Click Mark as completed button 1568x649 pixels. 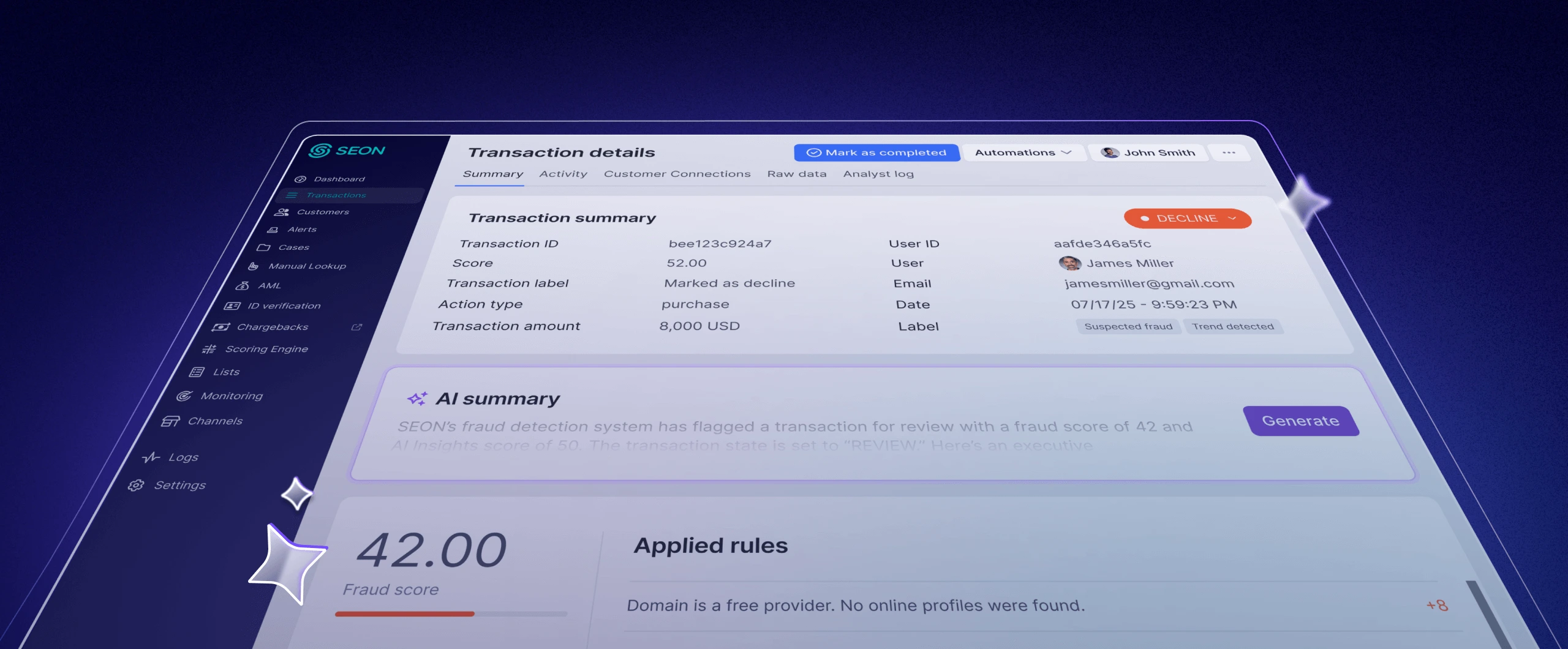[x=876, y=152]
